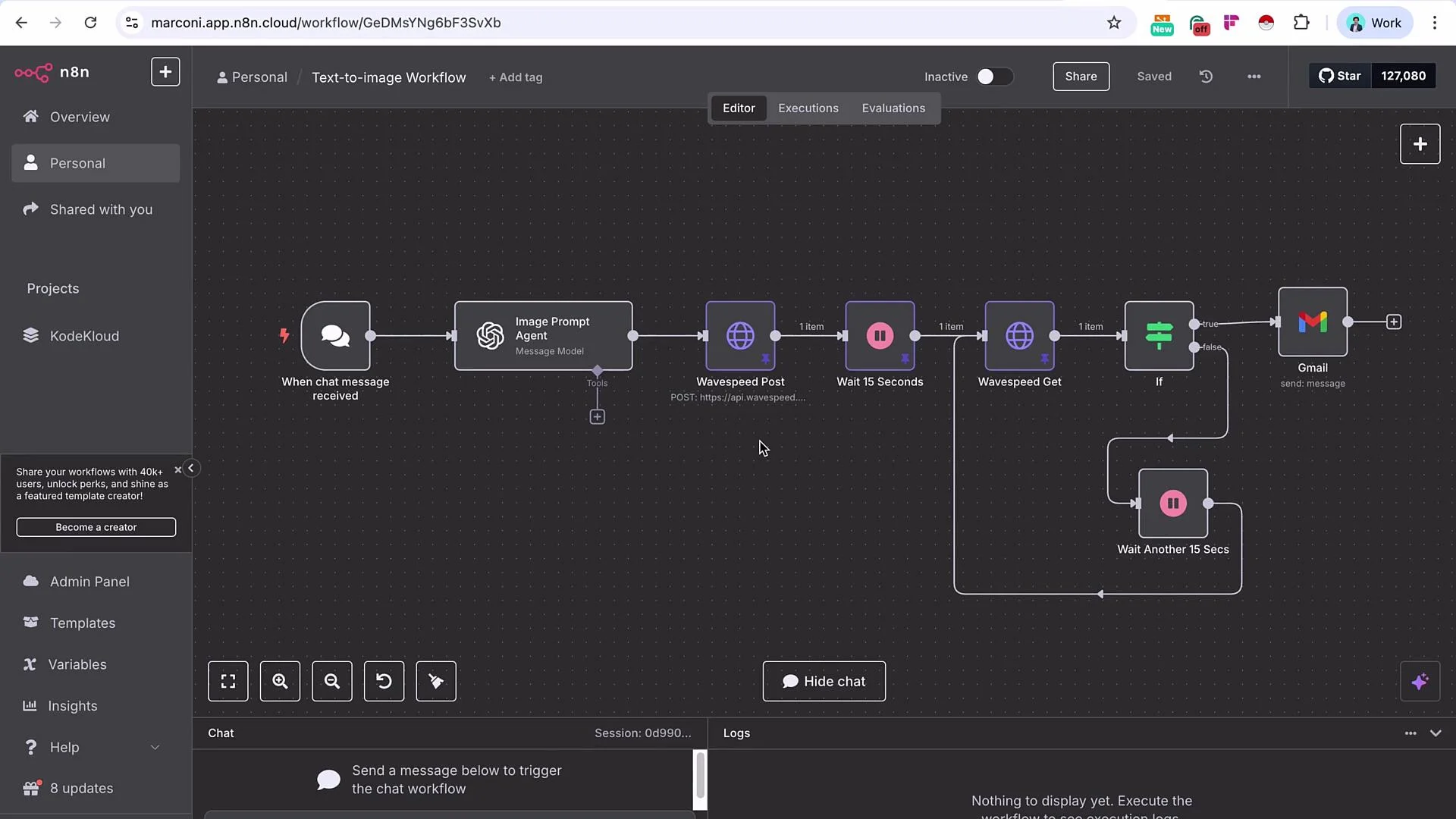The height and width of the screenshot is (819, 1456).
Task: Collapse the sidebar
Action: (191, 469)
